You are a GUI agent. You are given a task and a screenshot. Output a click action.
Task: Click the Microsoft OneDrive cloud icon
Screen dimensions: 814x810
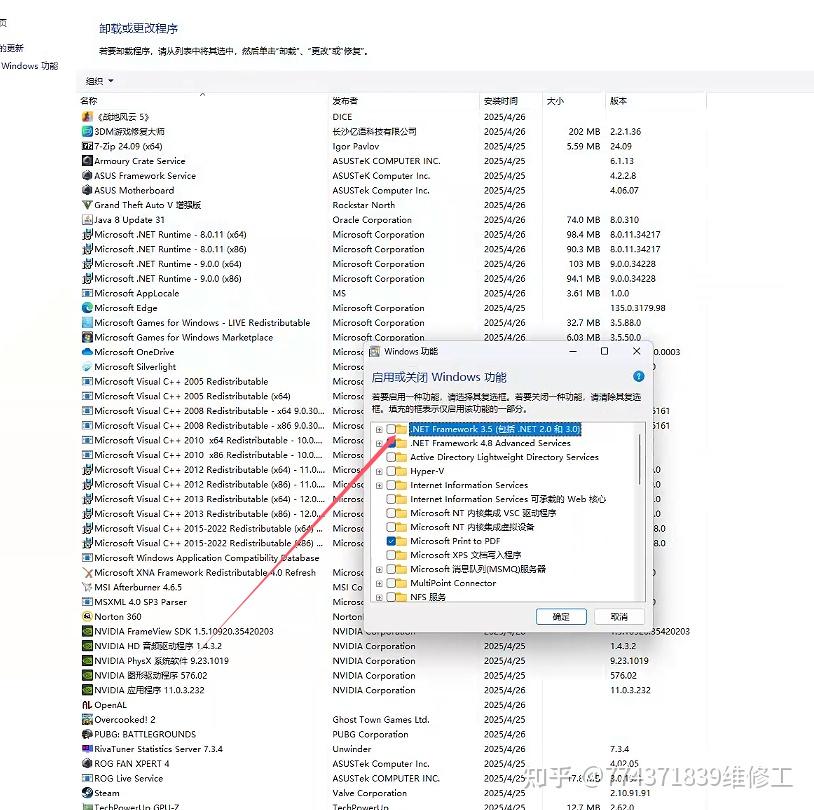pos(87,352)
